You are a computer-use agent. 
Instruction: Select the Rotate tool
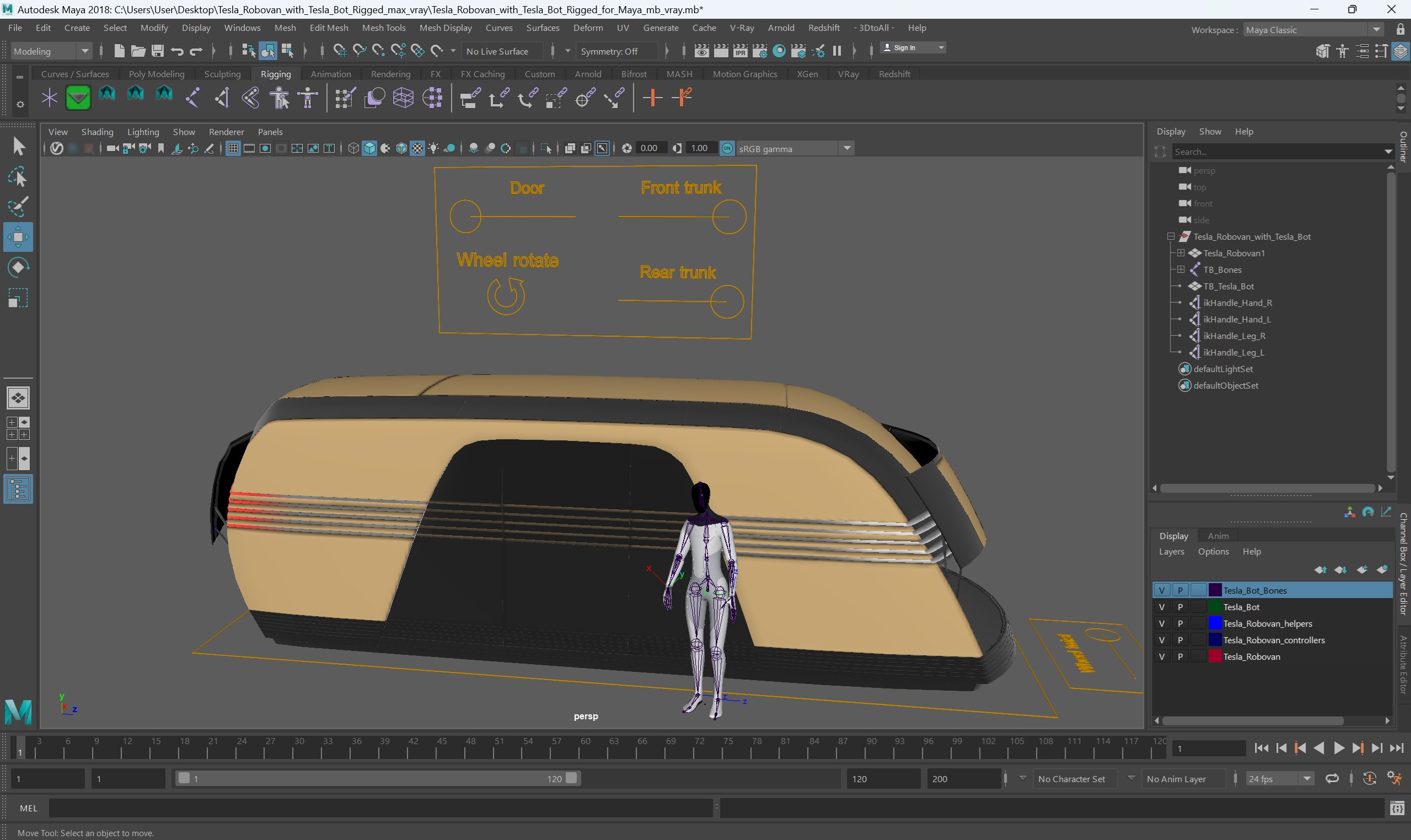pos(18,267)
